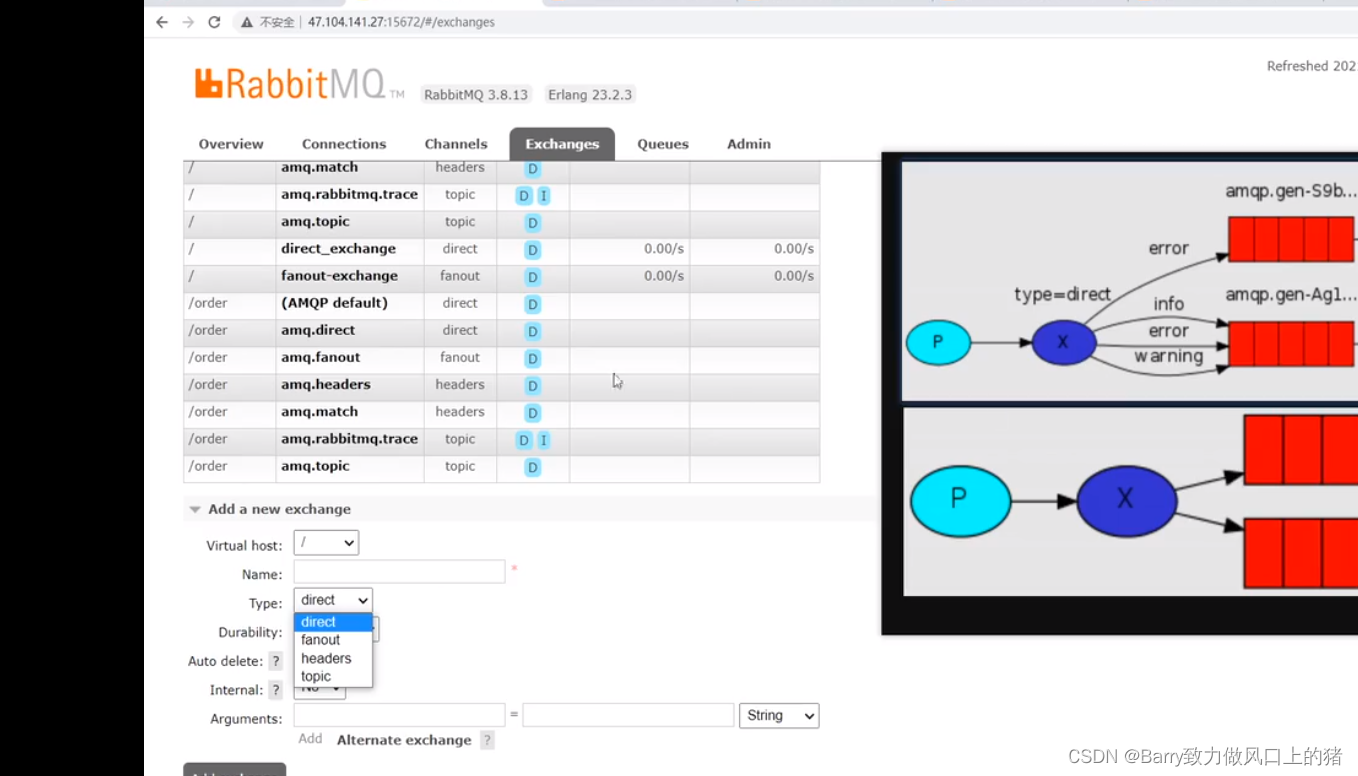
Task: Choose headers in the Type list
Action: click(x=333, y=658)
